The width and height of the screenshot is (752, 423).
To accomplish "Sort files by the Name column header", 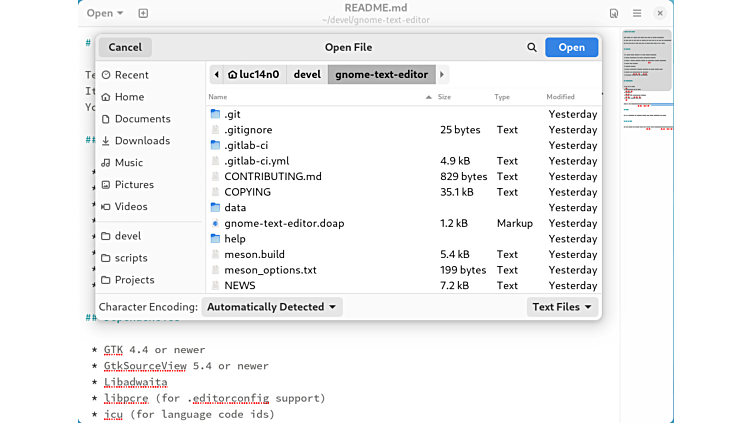I will pos(218,97).
